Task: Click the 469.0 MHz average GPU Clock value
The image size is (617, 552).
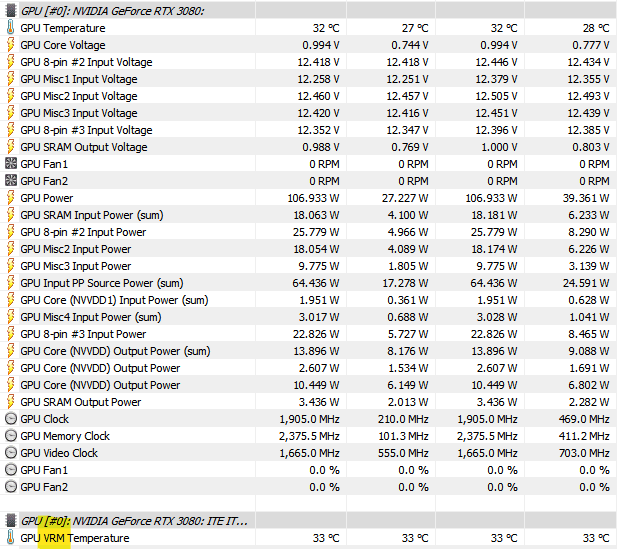Action: [x=584, y=419]
